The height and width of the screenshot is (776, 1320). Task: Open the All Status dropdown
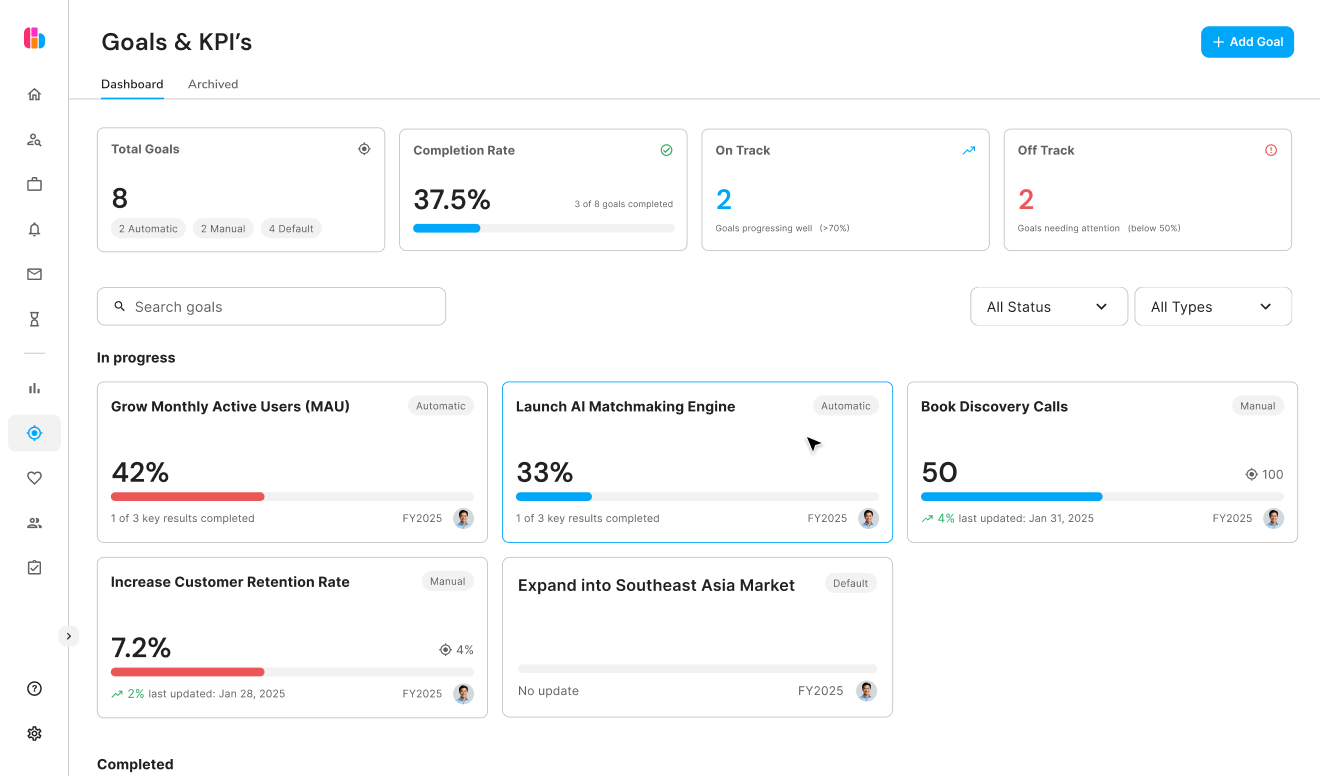click(x=1048, y=307)
